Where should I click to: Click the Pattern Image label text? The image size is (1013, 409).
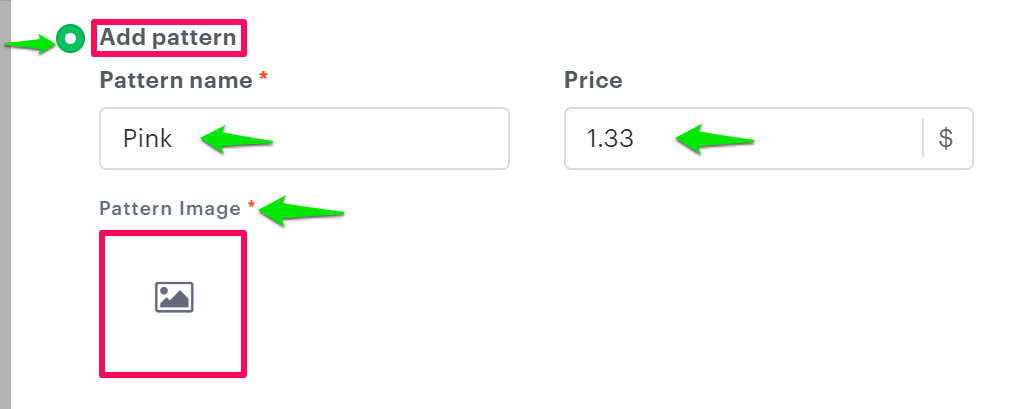coord(170,208)
